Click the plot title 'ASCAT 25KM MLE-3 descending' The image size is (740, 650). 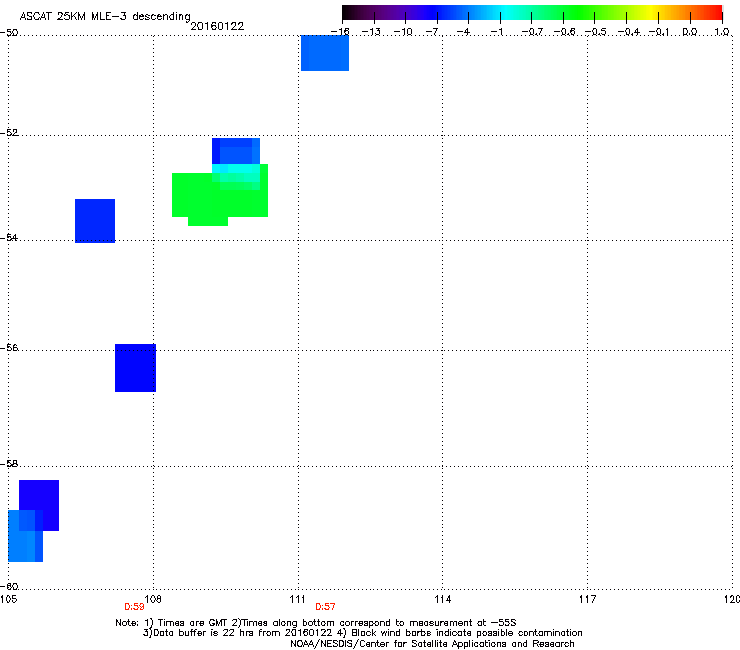pyautogui.click(x=105, y=16)
